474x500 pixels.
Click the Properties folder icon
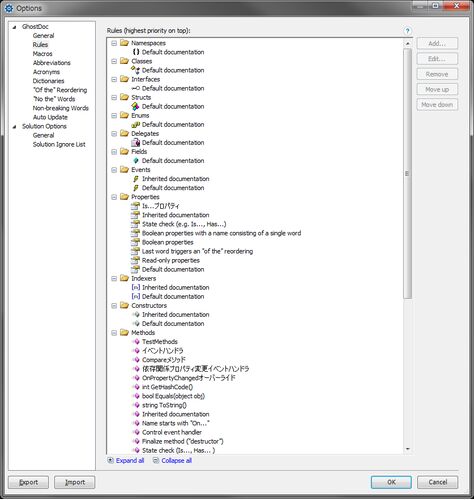pyautogui.click(x=124, y=196)
